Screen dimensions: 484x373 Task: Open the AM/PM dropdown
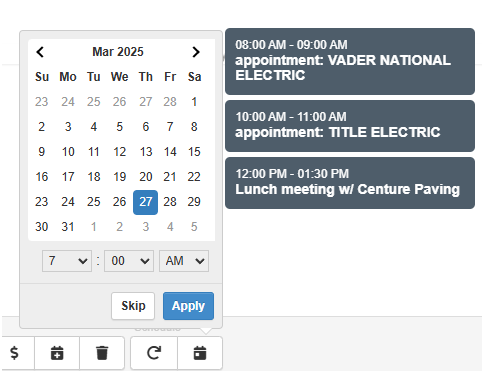tap(184, 261)
